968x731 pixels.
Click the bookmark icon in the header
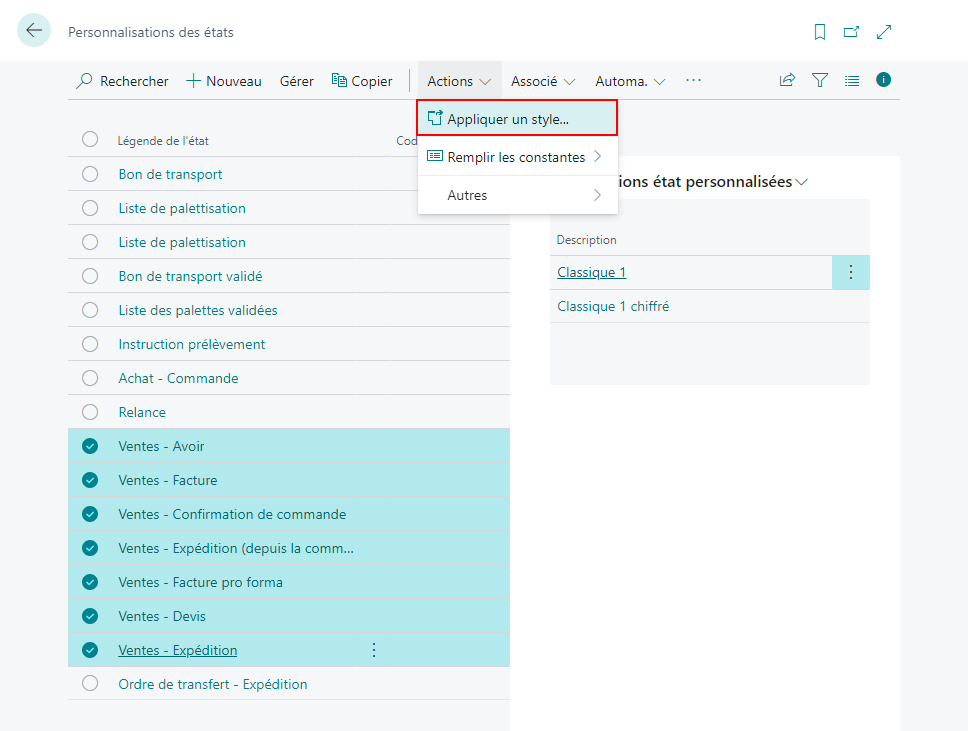[820, 31]
